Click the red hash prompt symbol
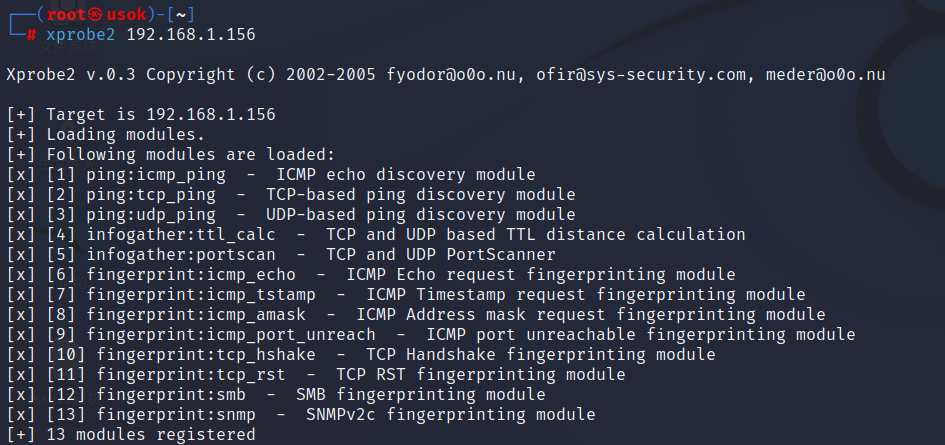This screenshot has width=945, height=445. (x=31, y=35)
